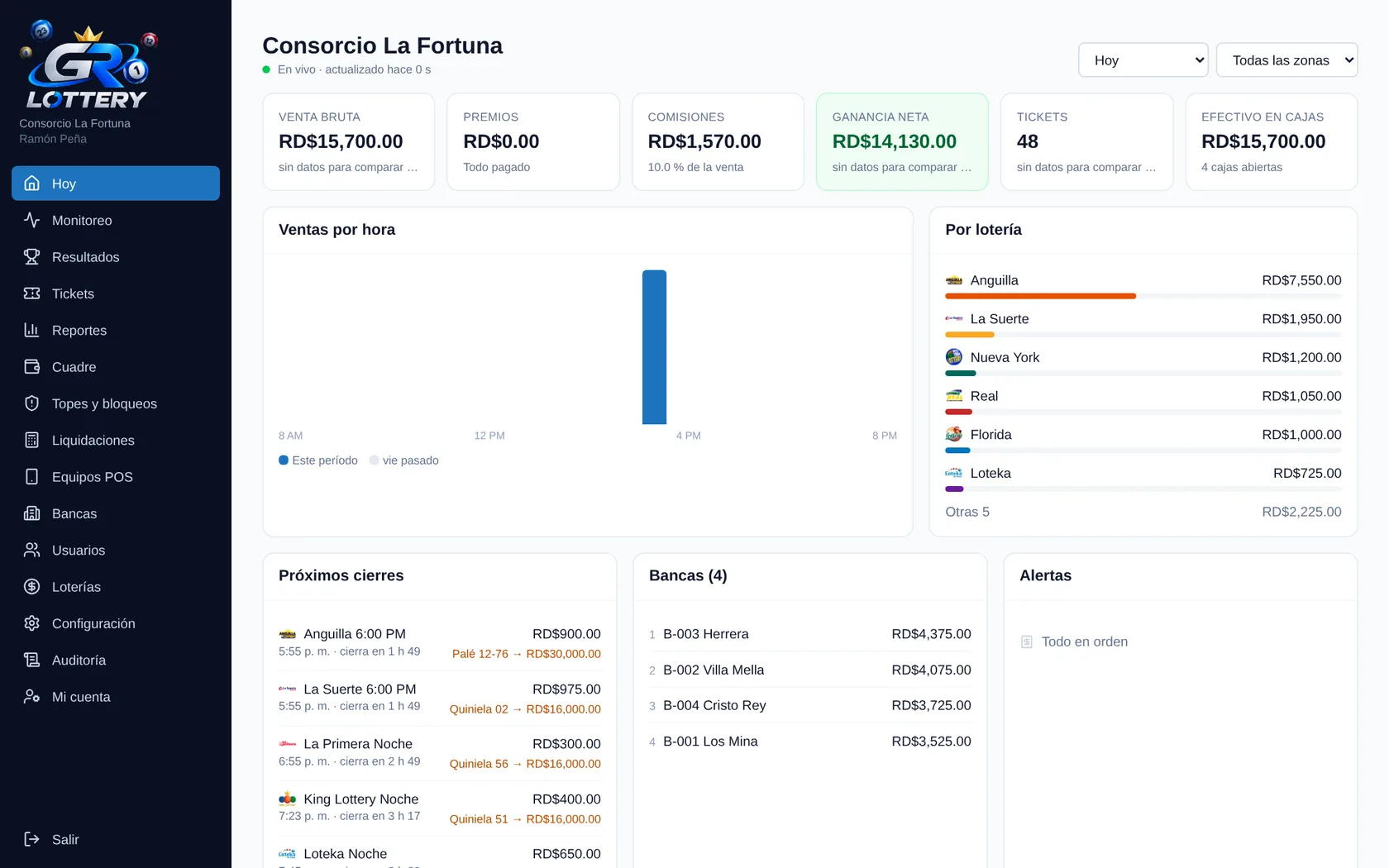Select B-002 Villa Mella banca row

click(x=810, y=670)
